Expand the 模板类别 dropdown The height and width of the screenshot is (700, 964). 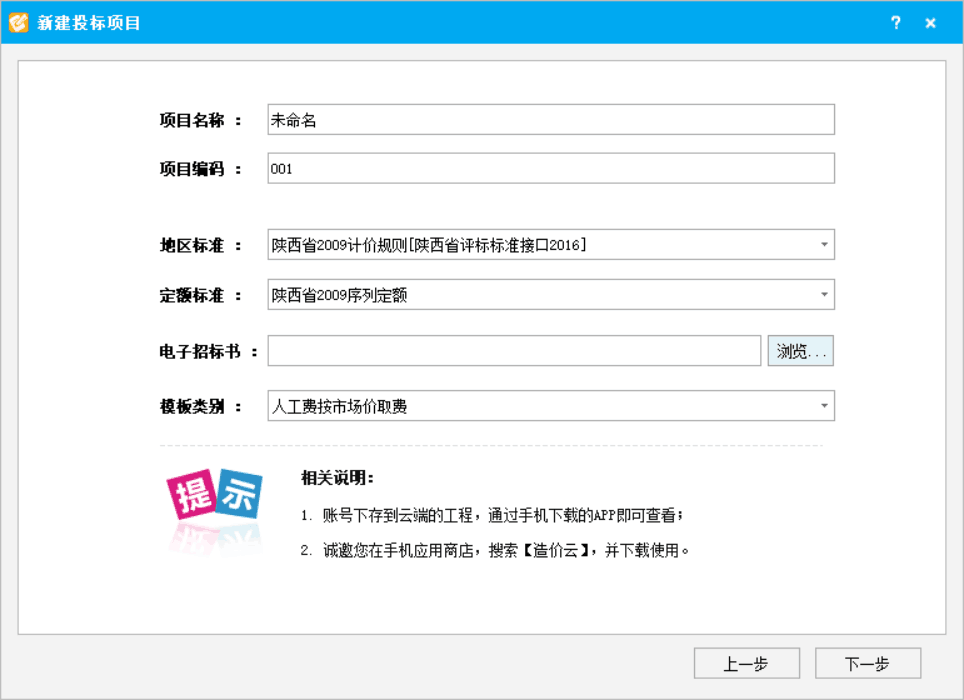click(824, 406)
